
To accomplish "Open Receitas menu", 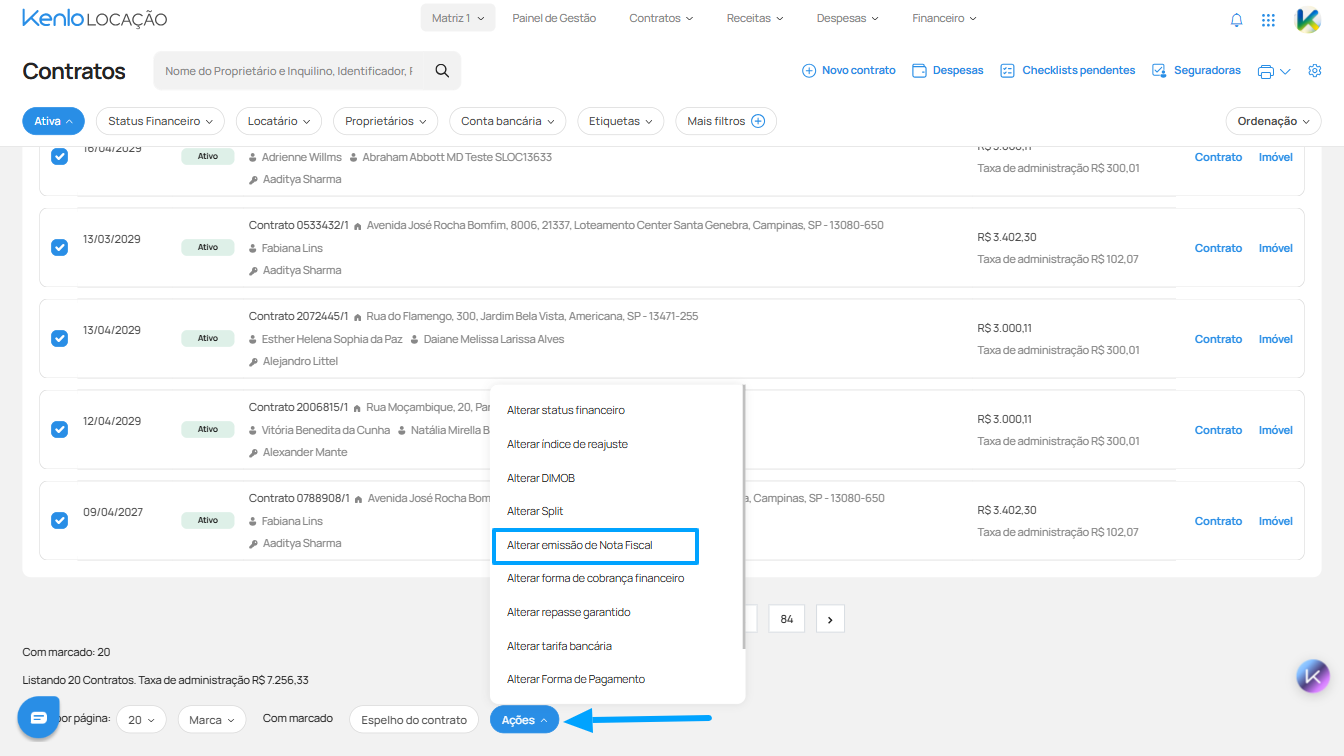I will (x=755, y=18).
